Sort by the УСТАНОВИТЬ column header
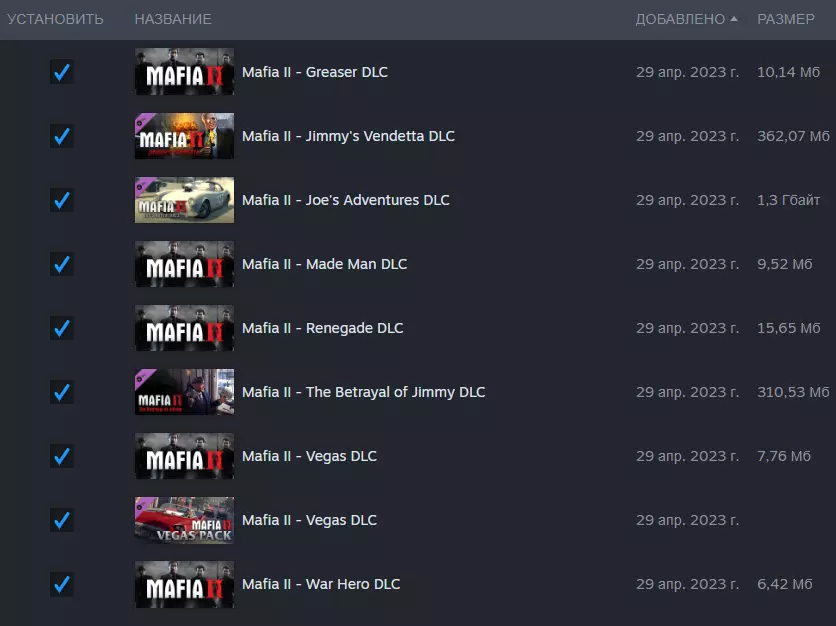836x626 pixels. pyautogui.click(x=55, y=19)
